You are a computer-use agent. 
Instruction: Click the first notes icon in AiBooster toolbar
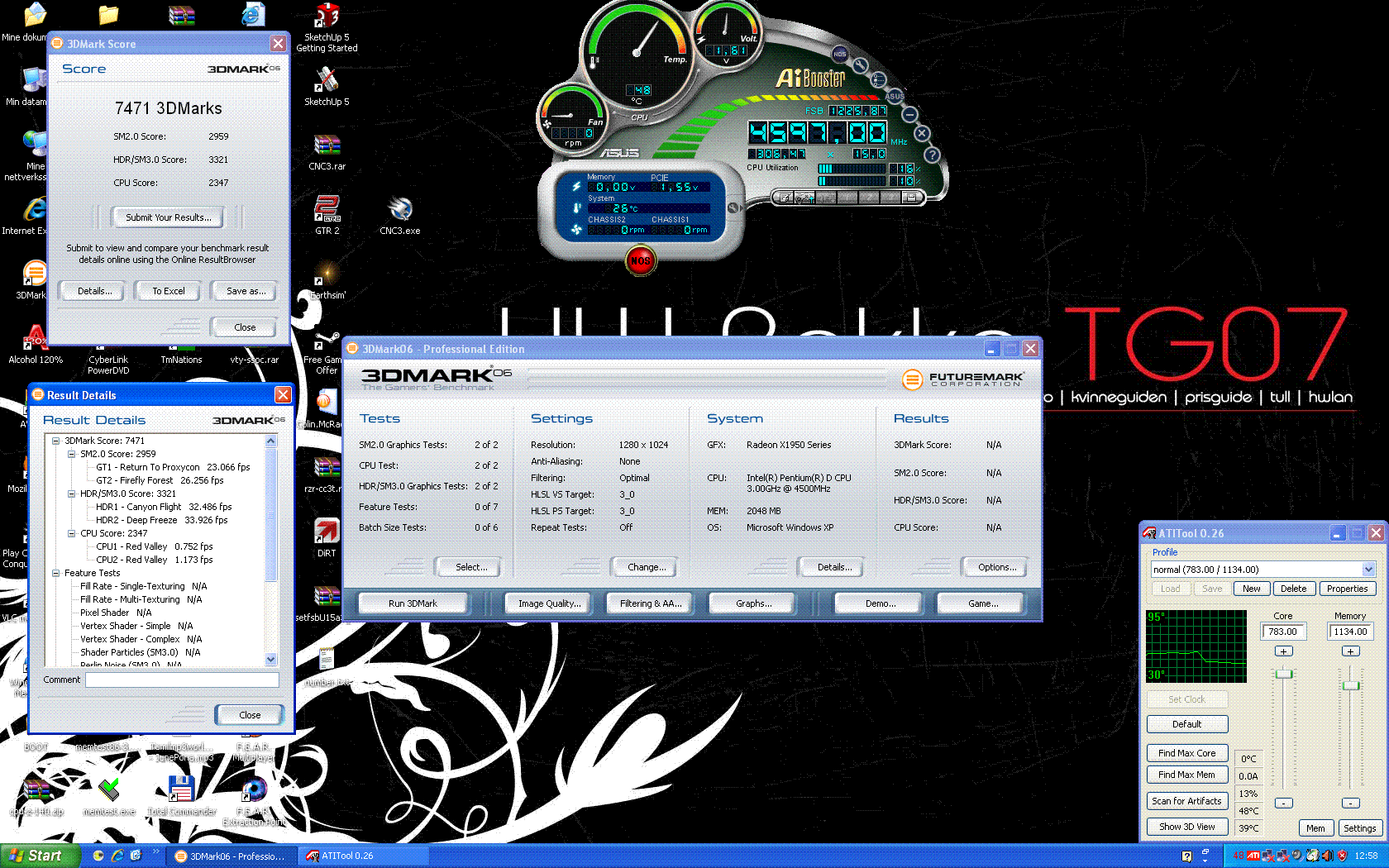[x=785, y=198]
